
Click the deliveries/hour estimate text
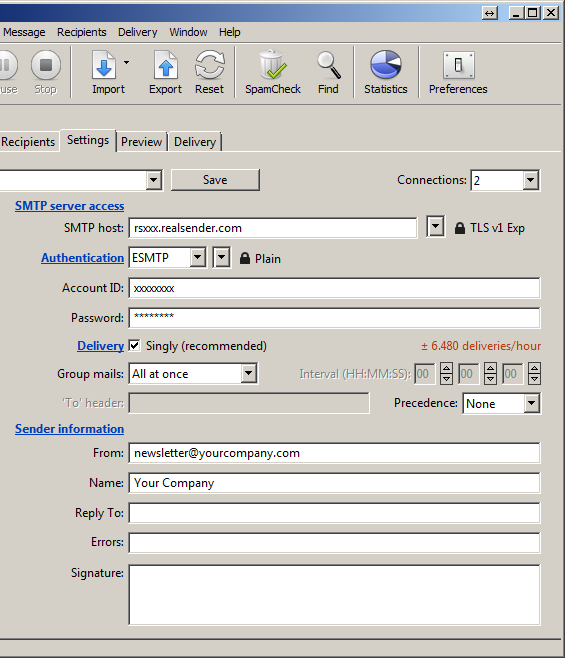click(x=481, y=346)
